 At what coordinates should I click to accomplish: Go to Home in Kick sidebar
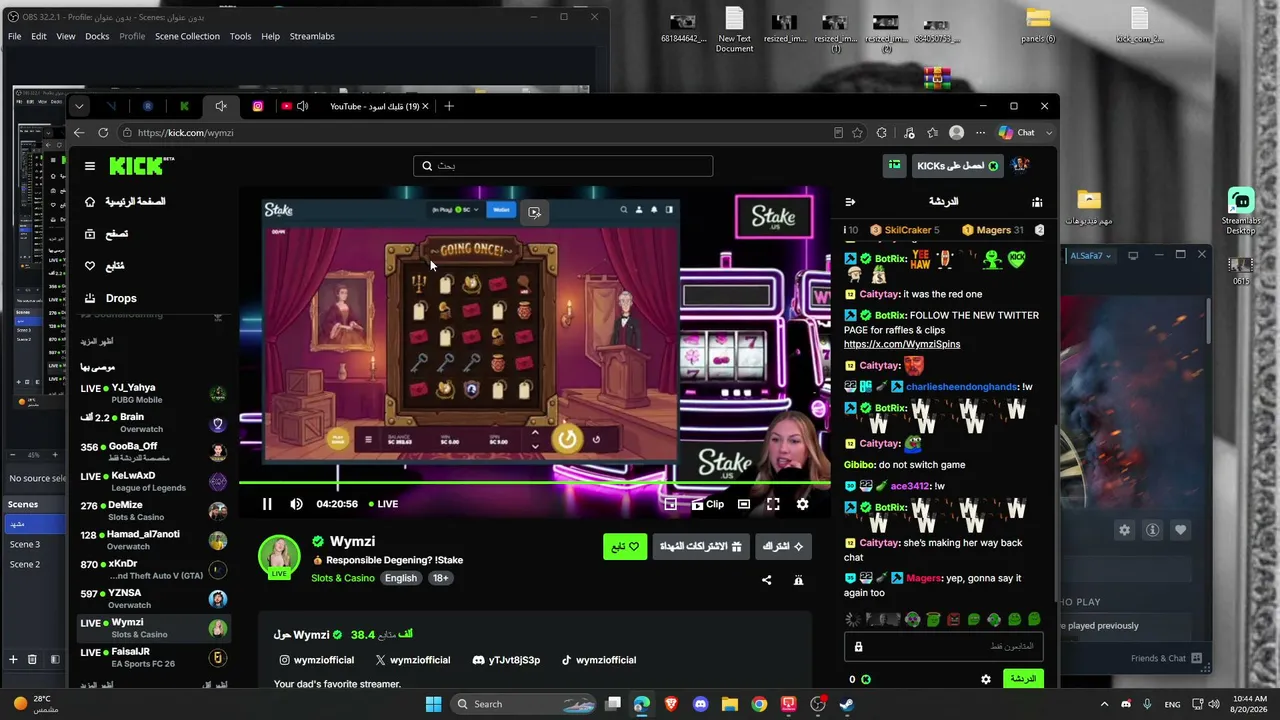tap(124, 202)
